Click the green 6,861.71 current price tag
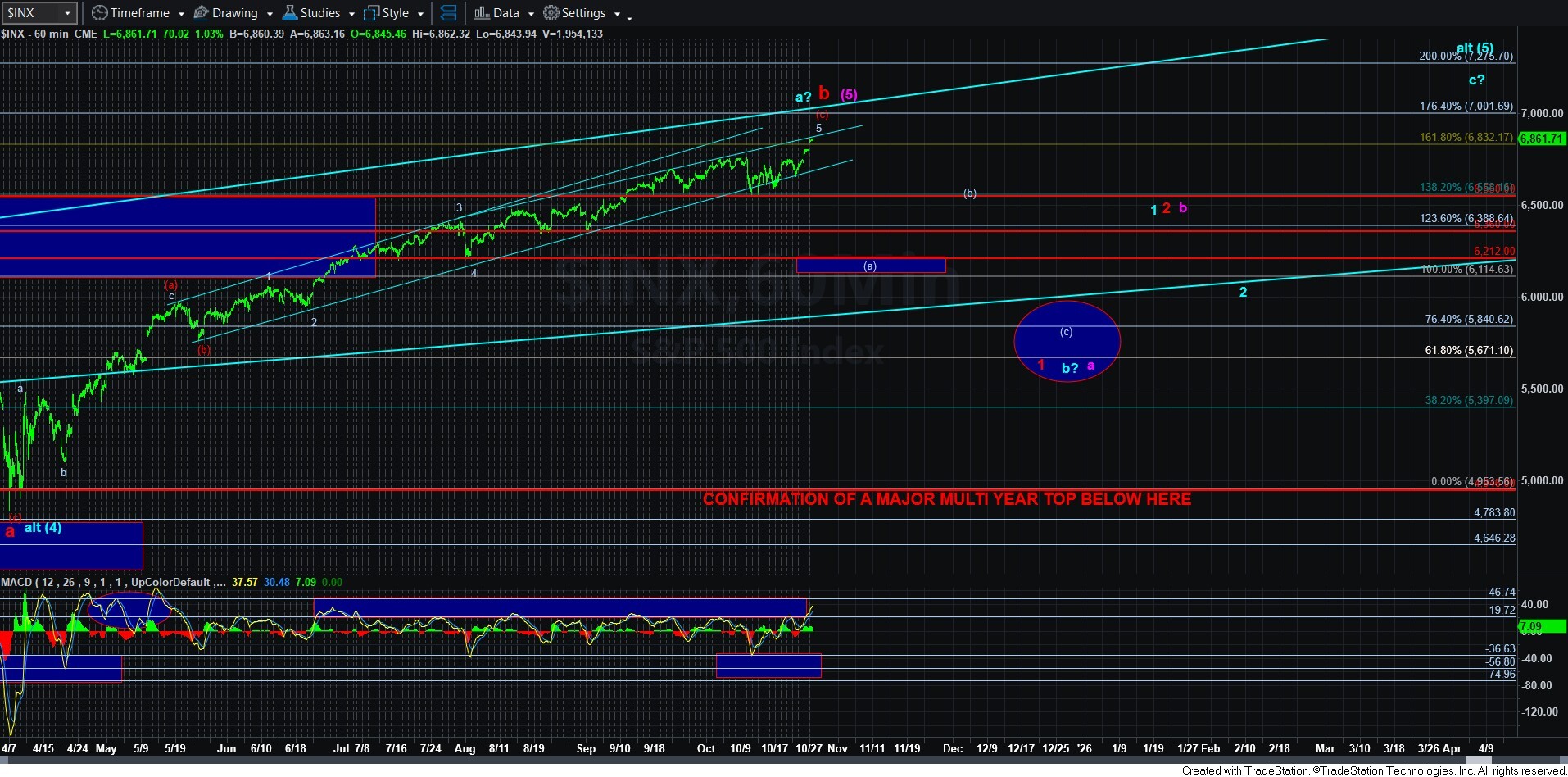 tap(1542, 139)
